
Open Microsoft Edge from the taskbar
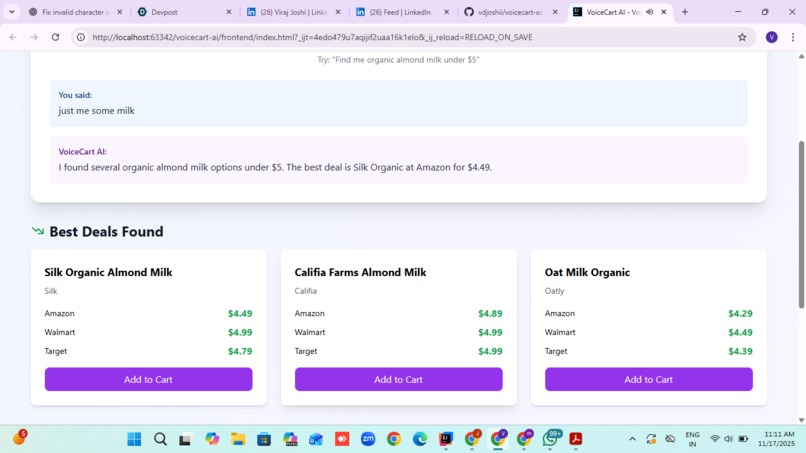(x=420, y=439)
